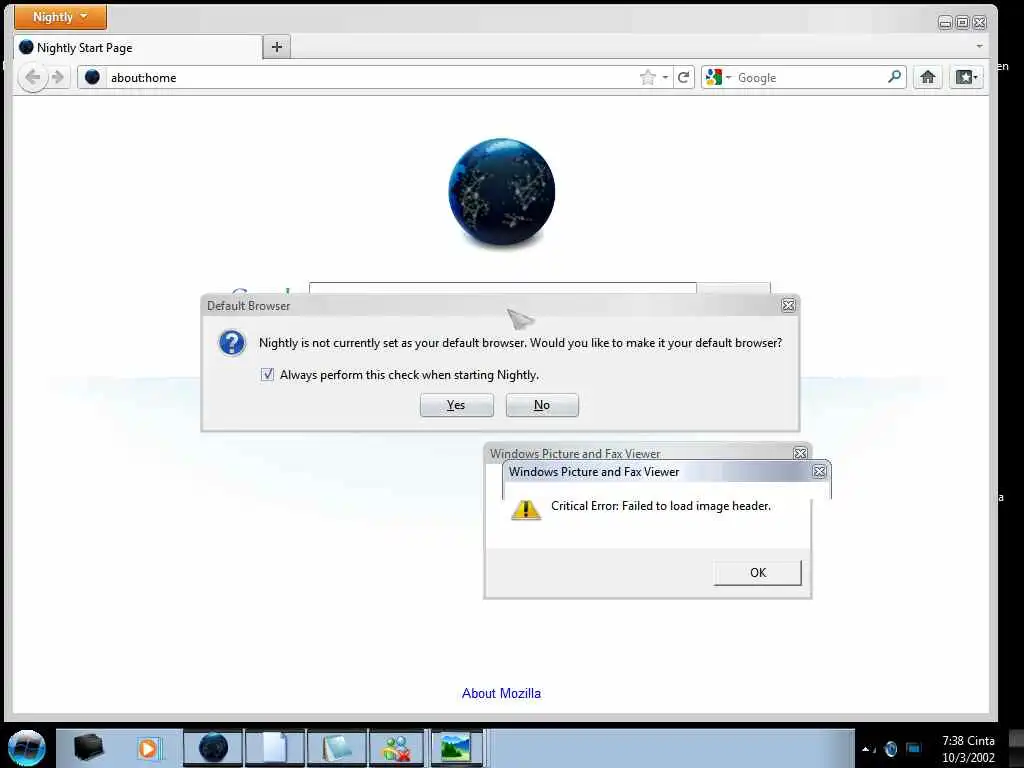The height and width of the screenshot is (768, 1024).
Task: Click the Nightly globe logo on start page
Action: point(502,192)
